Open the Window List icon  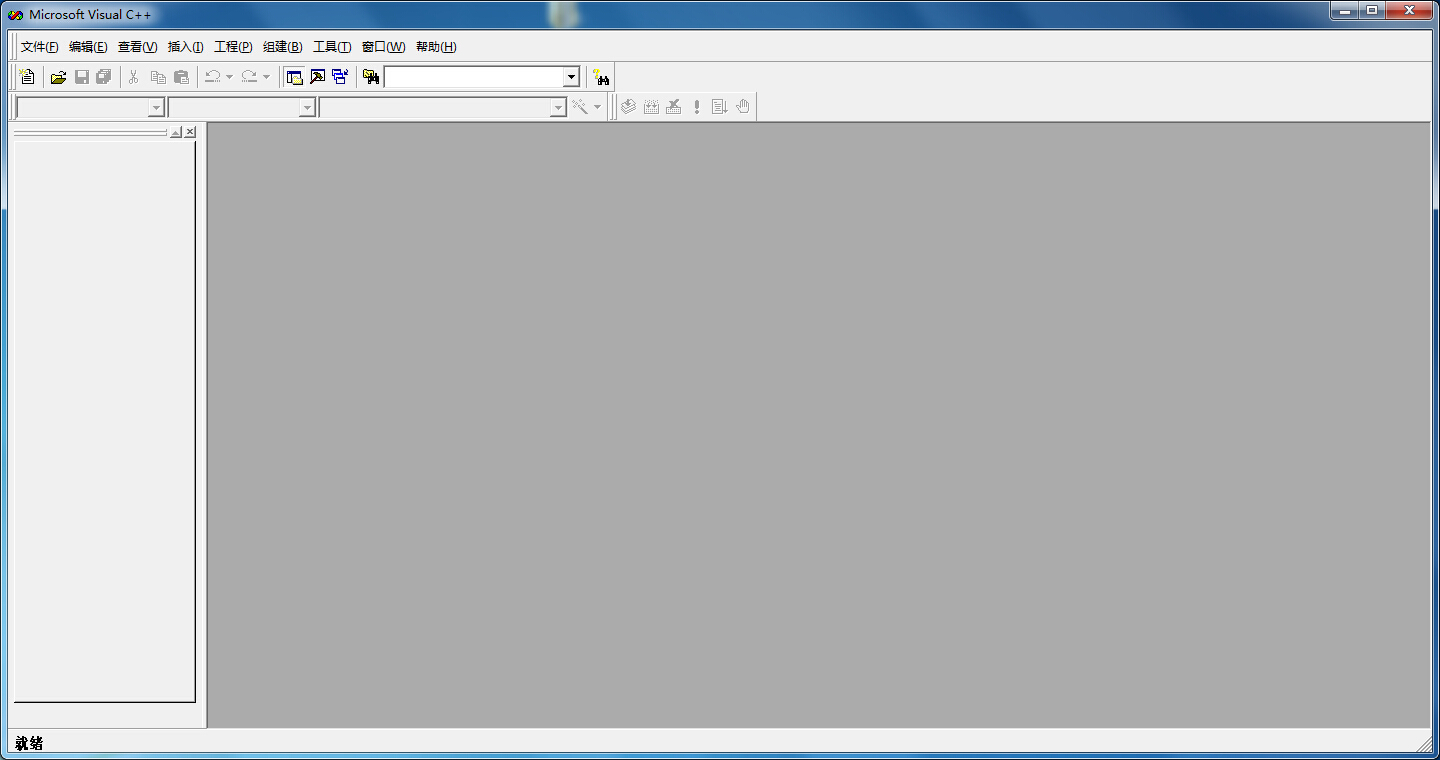340,77
